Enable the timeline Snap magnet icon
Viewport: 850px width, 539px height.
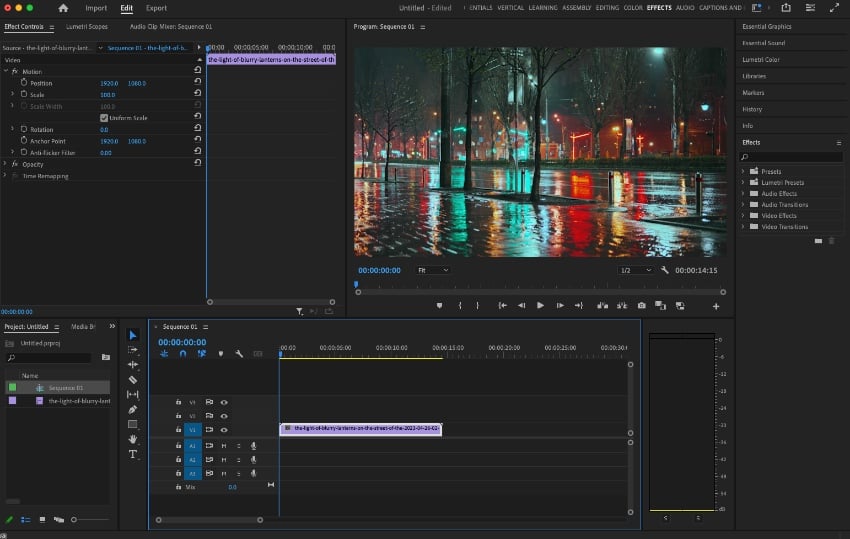pos(182,353)
